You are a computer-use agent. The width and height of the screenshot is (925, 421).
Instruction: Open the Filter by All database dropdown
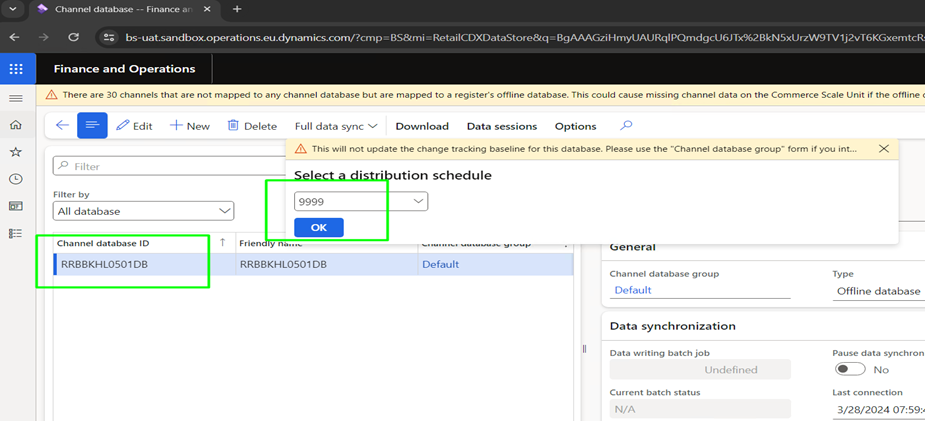tap(143, 211)
